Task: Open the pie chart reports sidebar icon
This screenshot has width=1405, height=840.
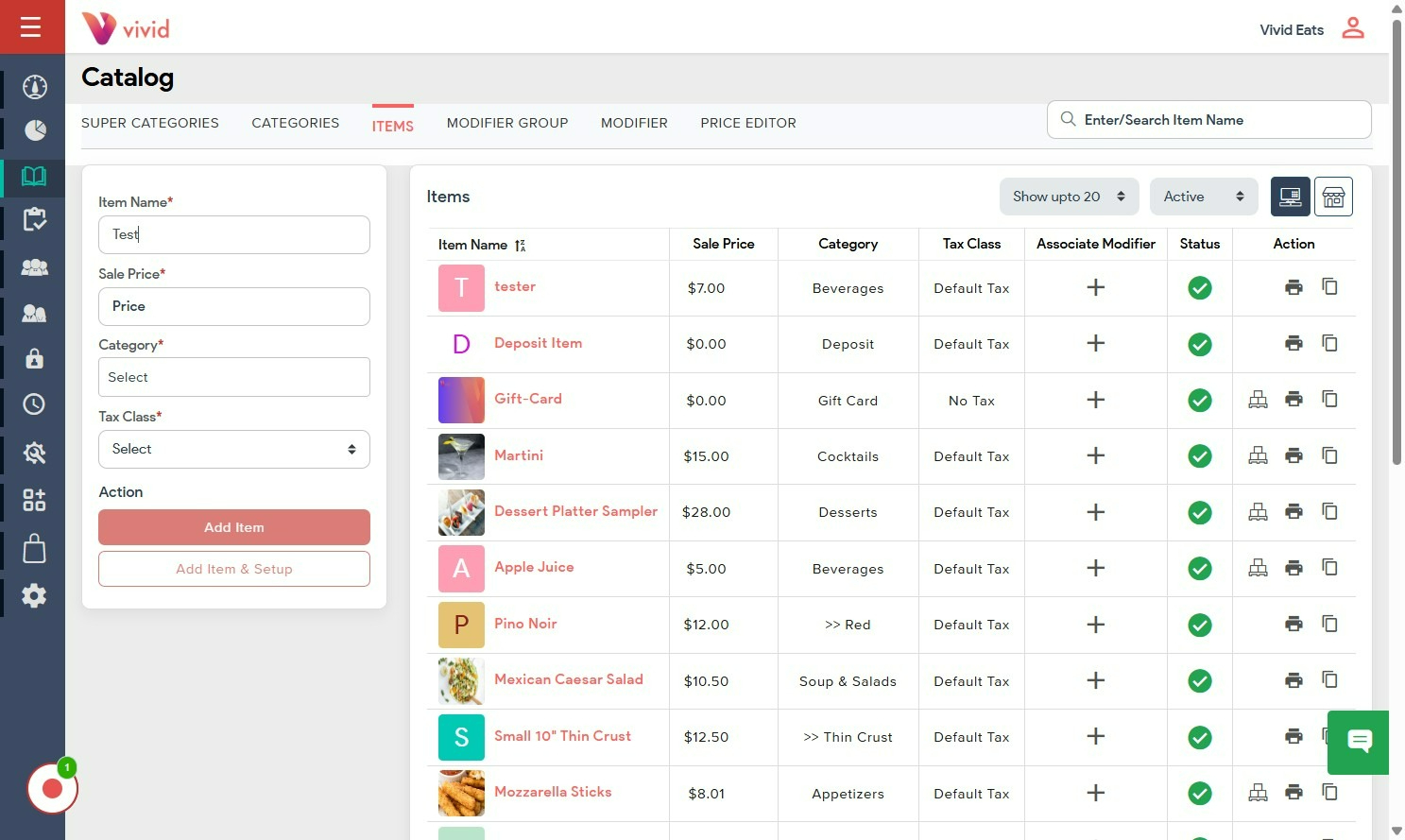Action: pos(35,129)
